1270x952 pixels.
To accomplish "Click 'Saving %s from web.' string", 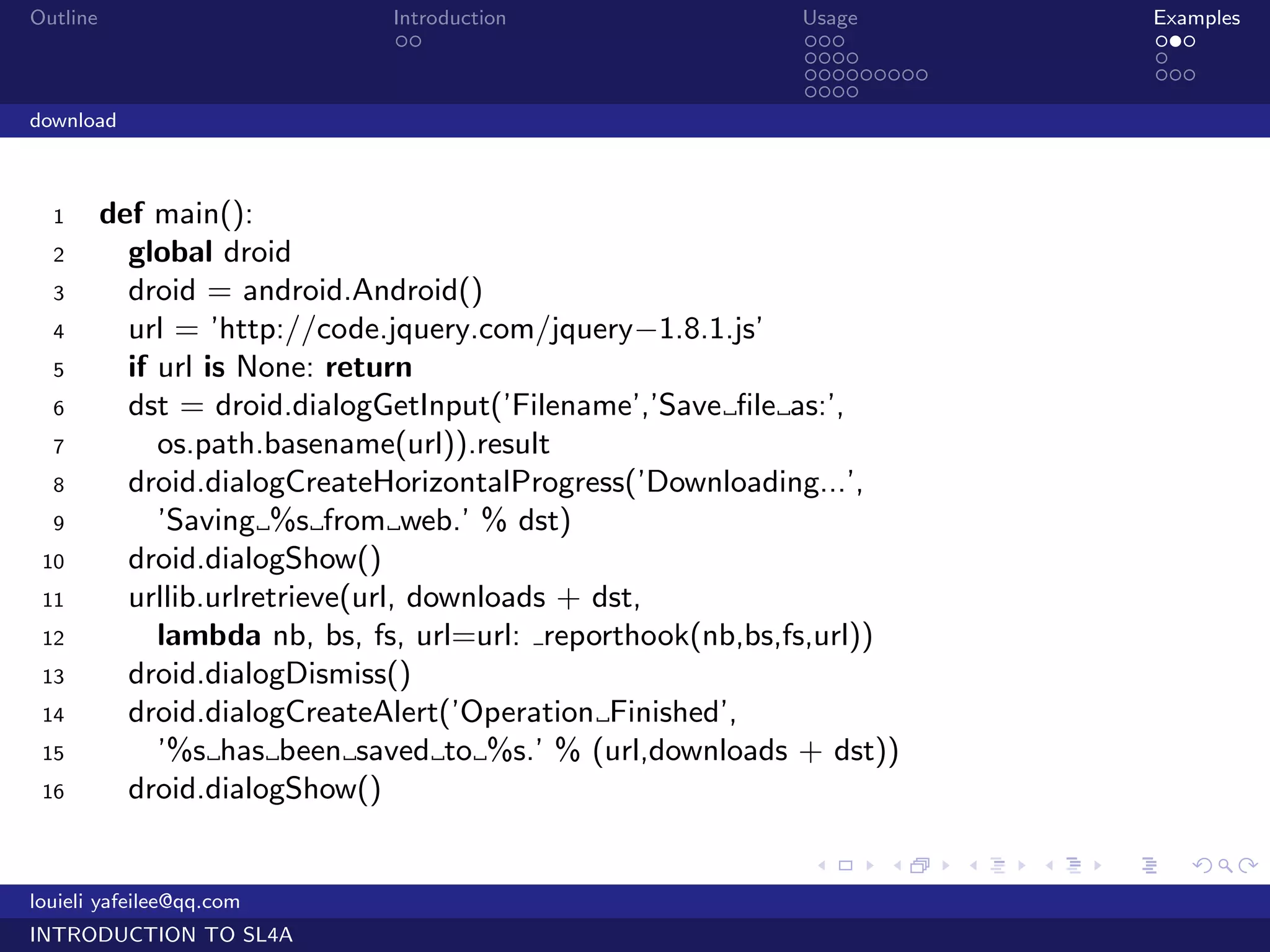I will click(313, 521).
